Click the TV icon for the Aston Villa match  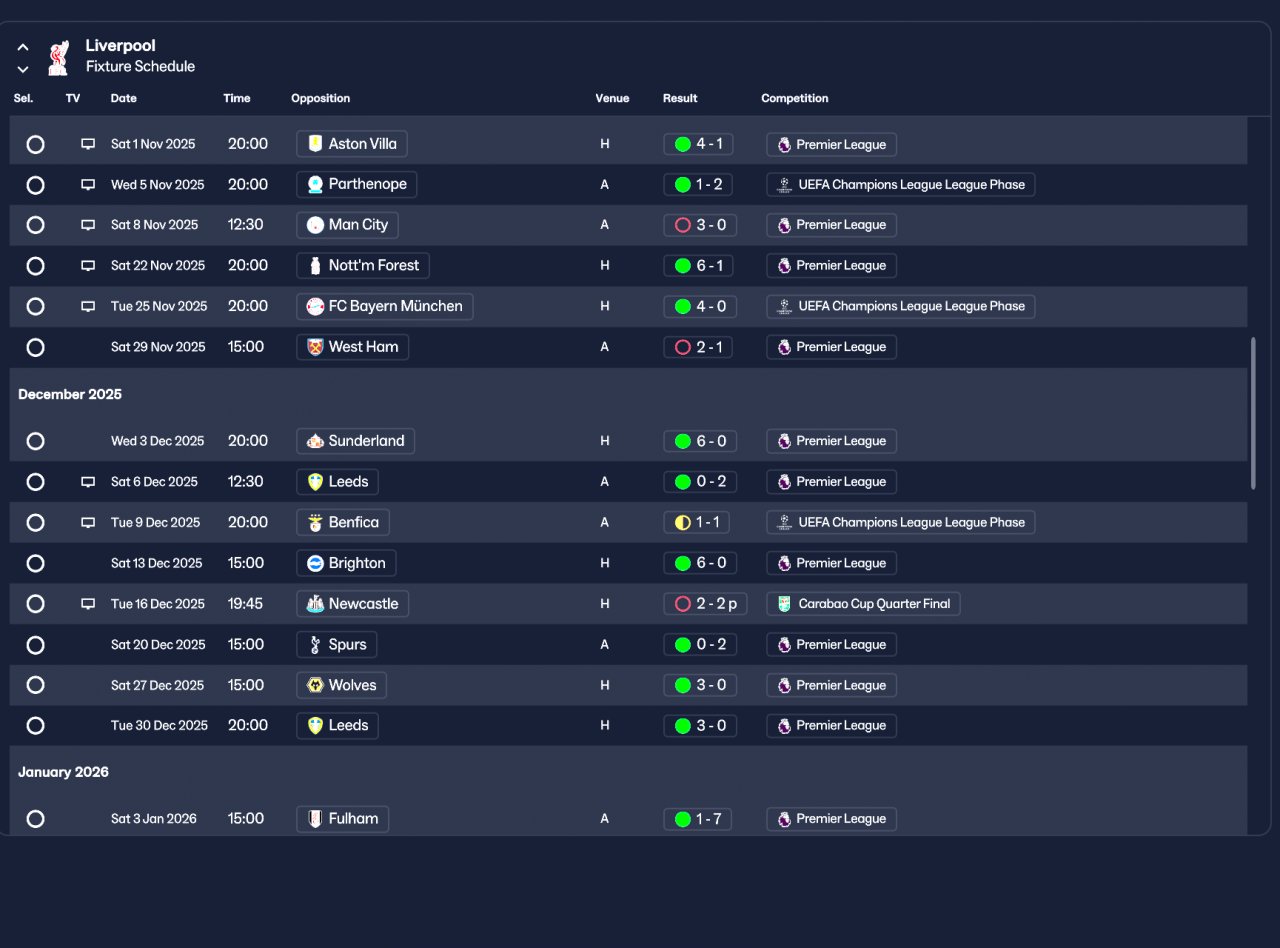[88, 144]
